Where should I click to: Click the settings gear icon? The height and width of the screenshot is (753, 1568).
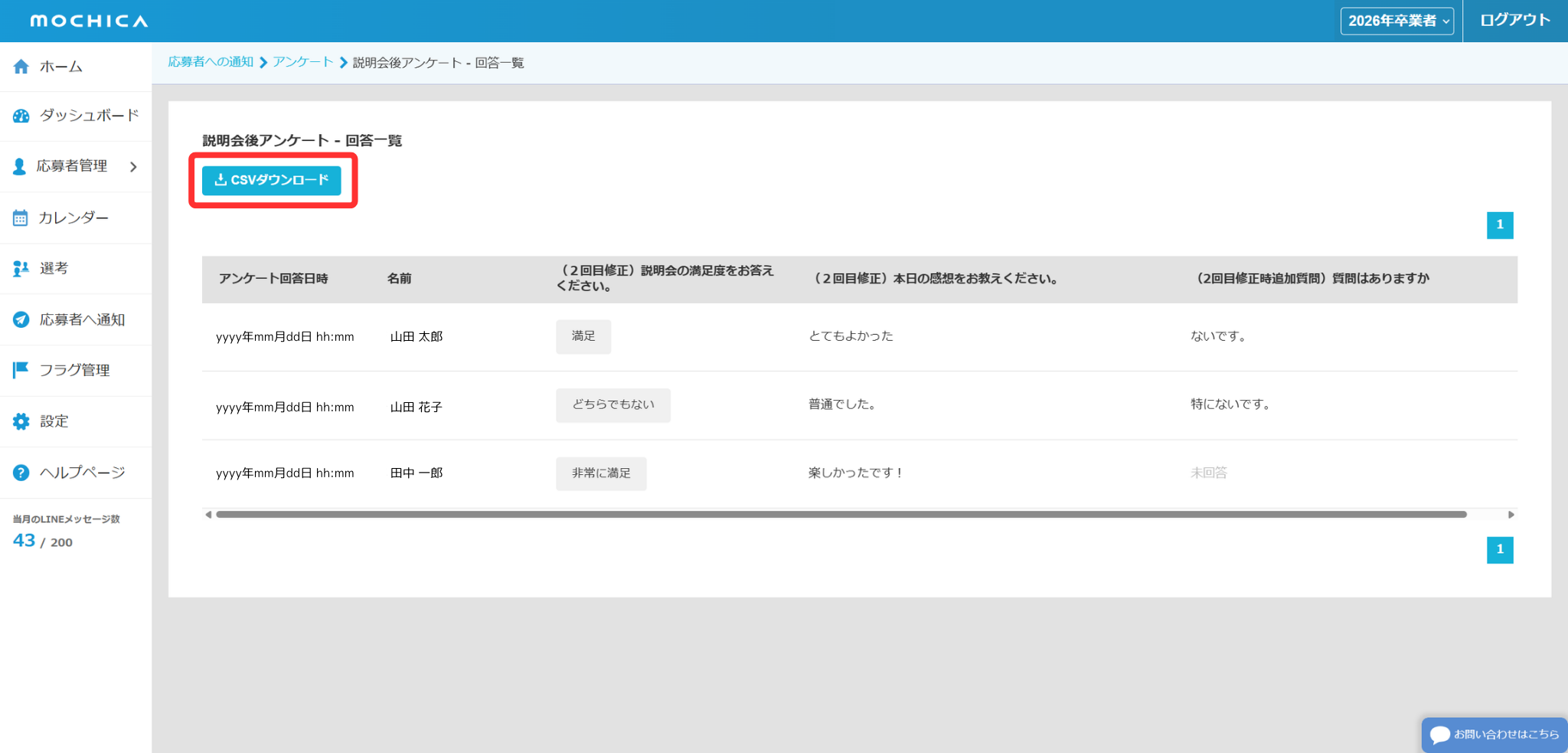pos(21,421)
